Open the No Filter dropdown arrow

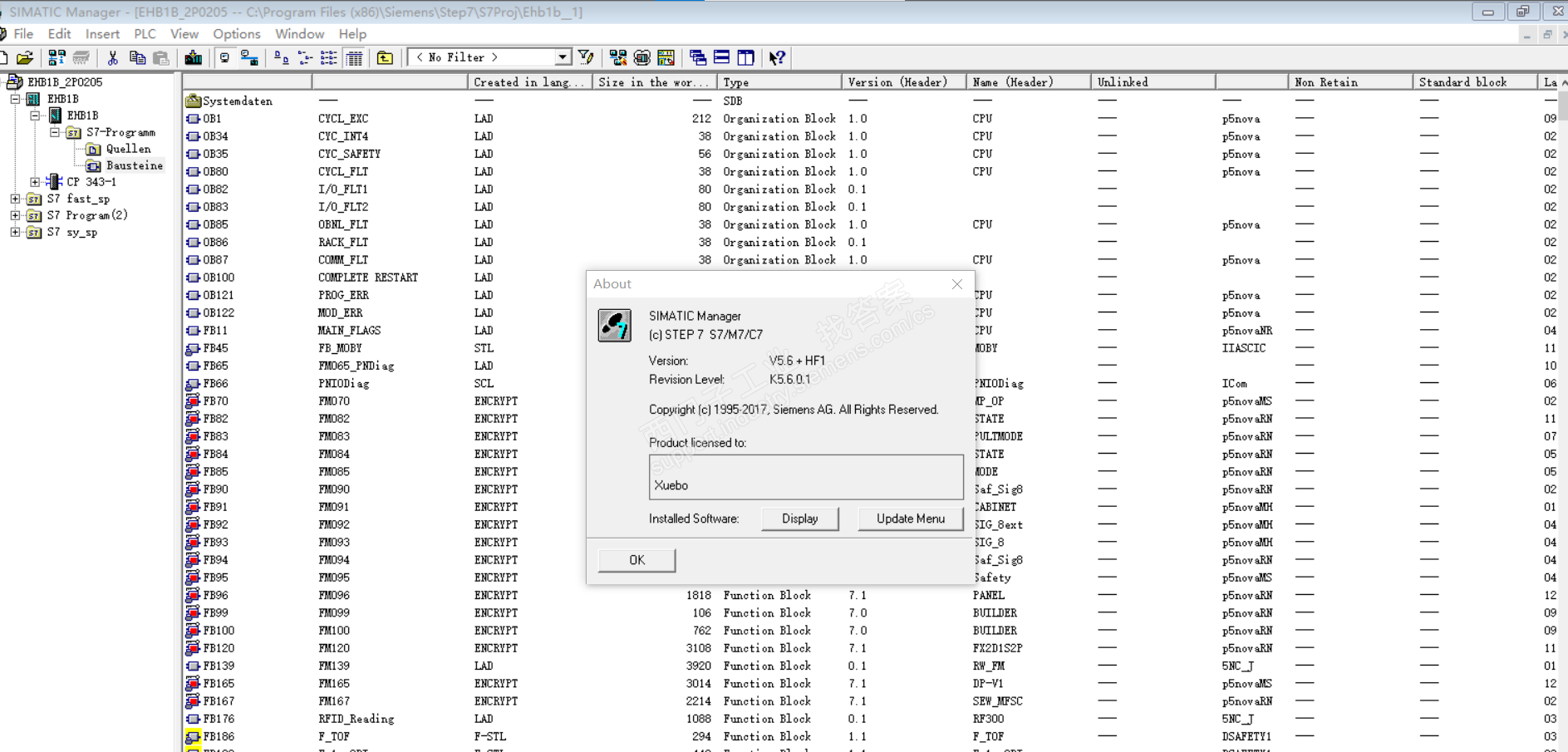coord(563,57)
